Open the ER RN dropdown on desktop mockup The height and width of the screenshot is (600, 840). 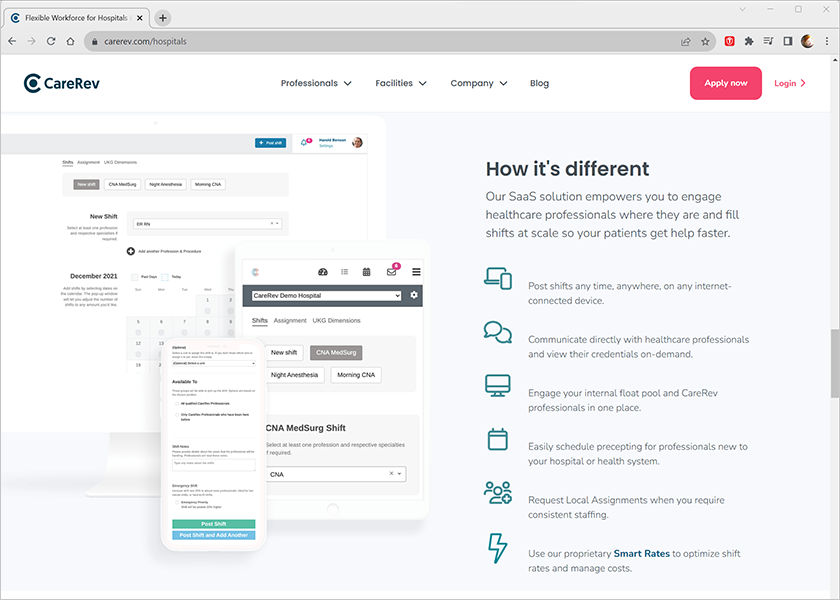[208, 224]
